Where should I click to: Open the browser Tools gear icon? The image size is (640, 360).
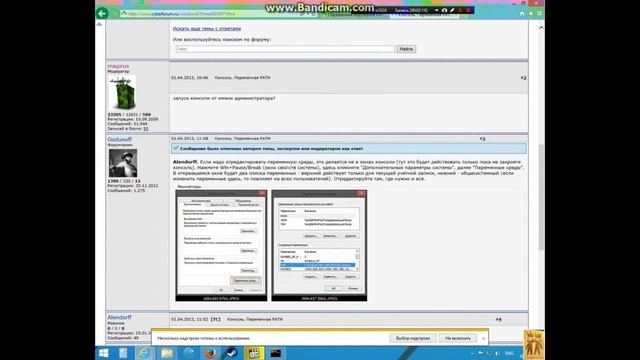(539, 13)
